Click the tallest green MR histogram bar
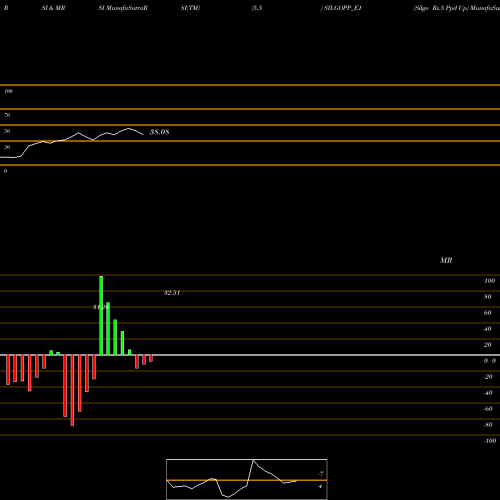This screenshot has width=500, height=500. 101,315
